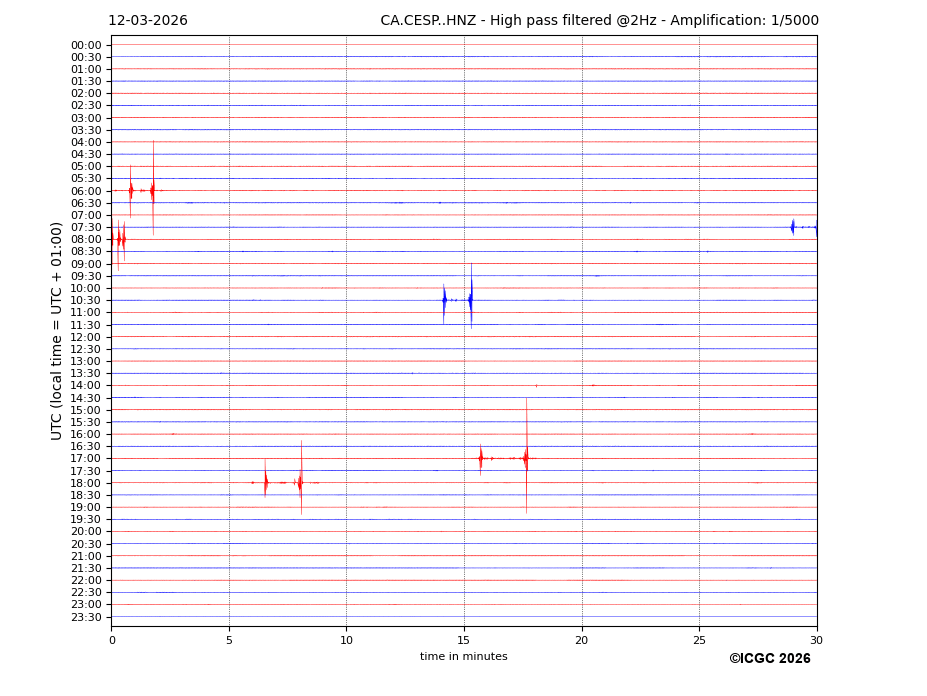Click the ©ICGC 2026 copyright text
Image resolution: width=927 pixels, height=696 pixels.
point(769,659)
